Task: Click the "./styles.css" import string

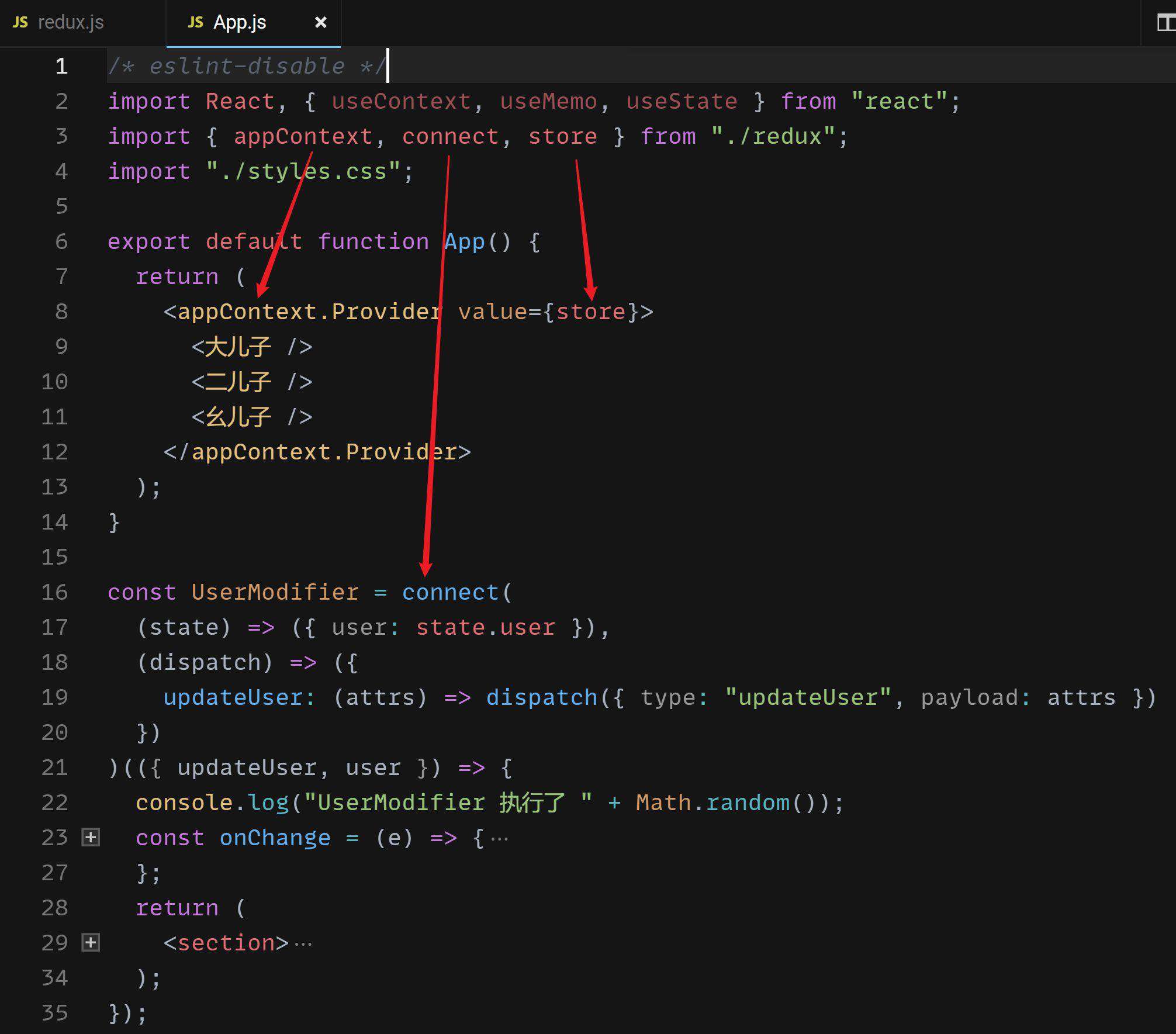Action: [x=303, y=171]
